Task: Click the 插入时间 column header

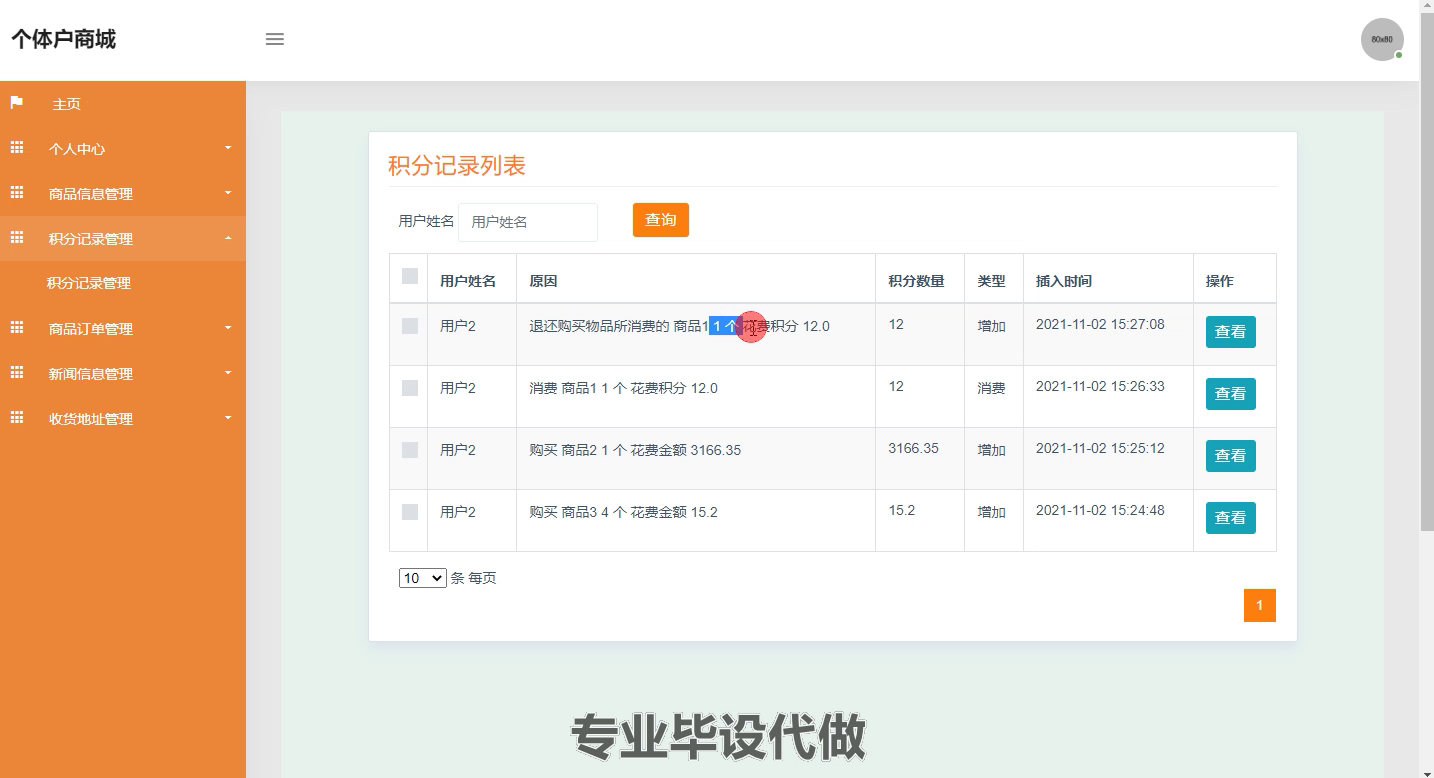Action: click(x=1064, y=281)
